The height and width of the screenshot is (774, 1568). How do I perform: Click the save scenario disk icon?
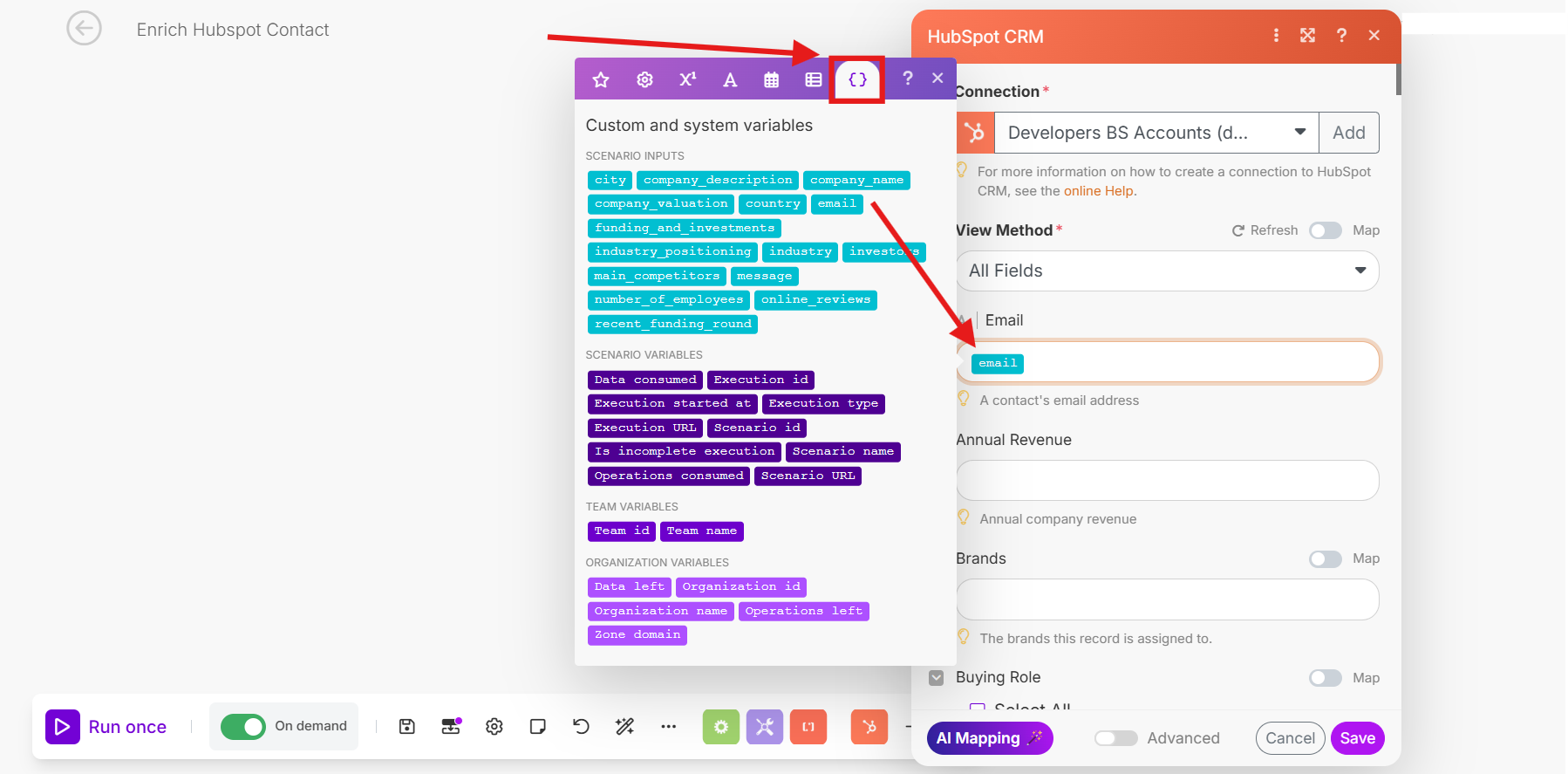pos(407,726)
